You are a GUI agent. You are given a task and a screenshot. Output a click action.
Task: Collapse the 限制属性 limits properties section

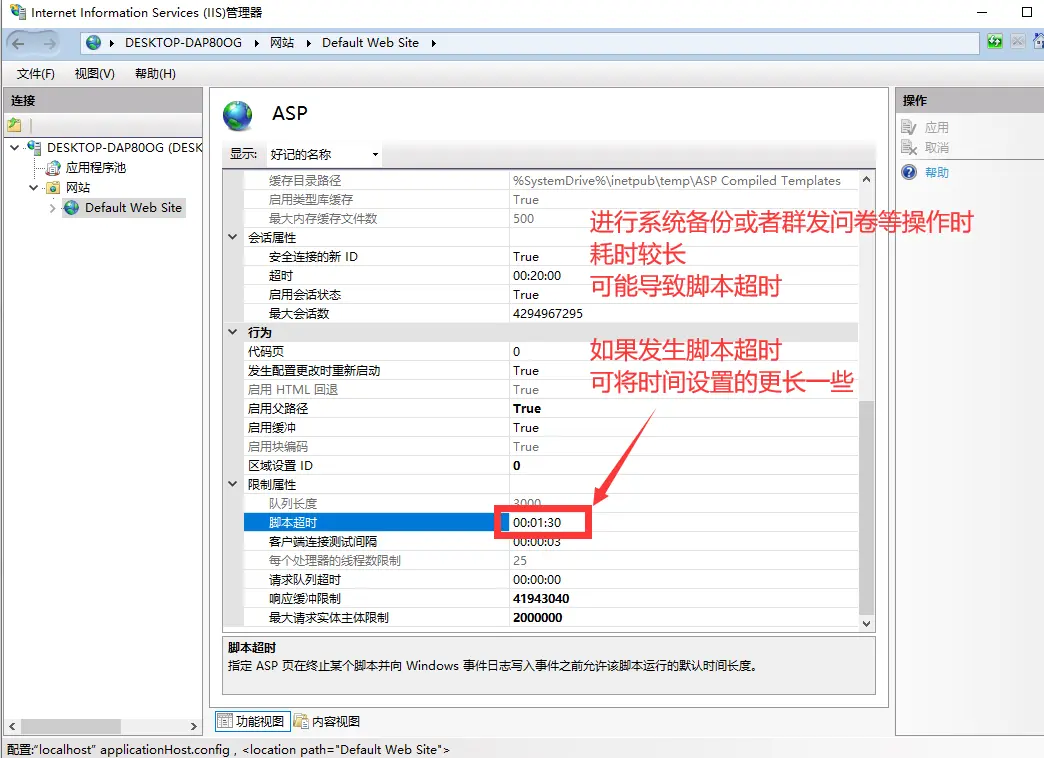point(234,485)
